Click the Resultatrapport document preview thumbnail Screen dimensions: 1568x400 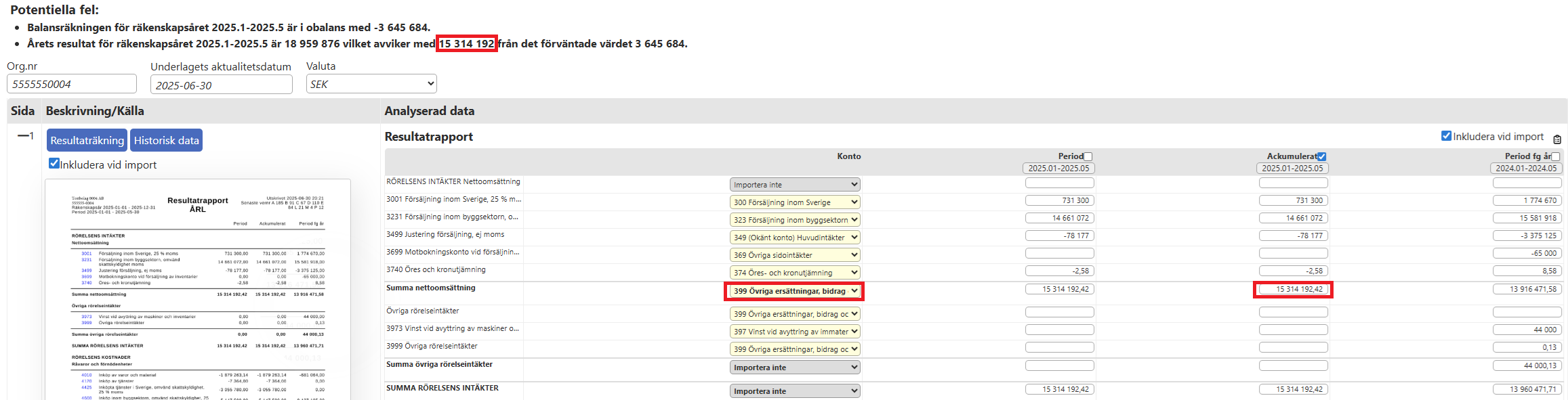[x=198, y=291]
